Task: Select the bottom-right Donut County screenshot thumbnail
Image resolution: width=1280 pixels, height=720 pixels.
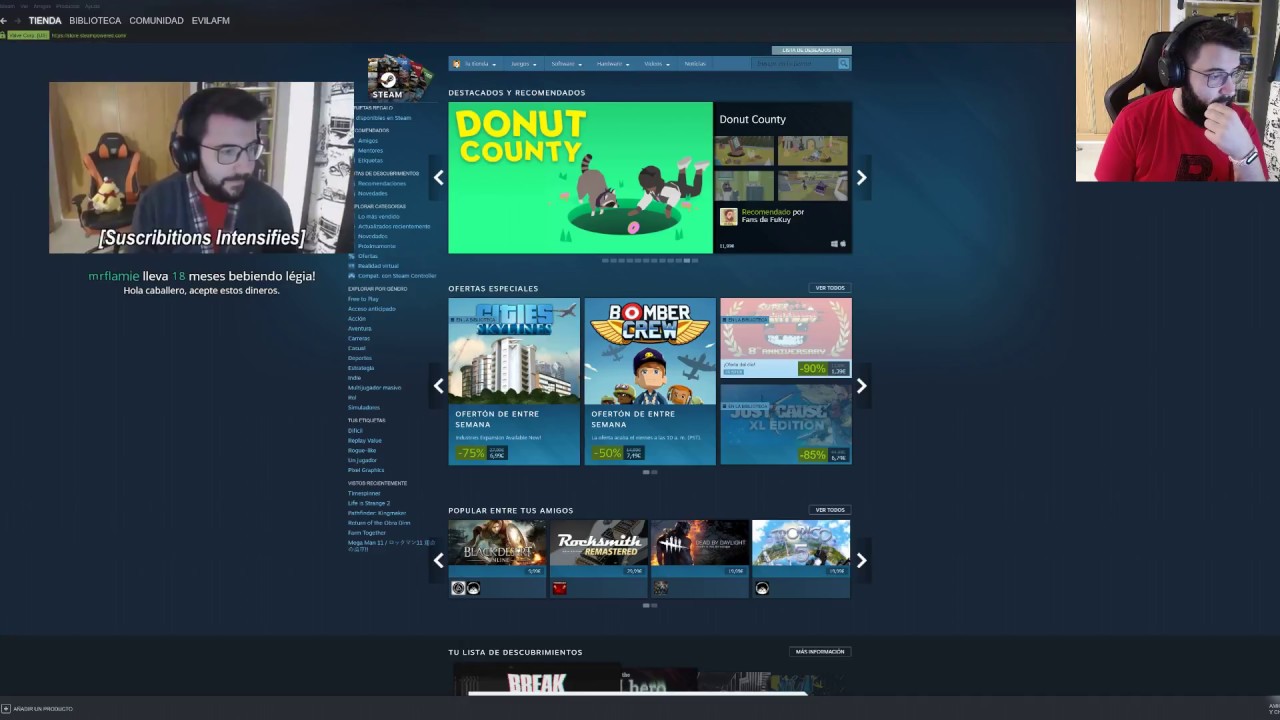Action: (813, 186)
